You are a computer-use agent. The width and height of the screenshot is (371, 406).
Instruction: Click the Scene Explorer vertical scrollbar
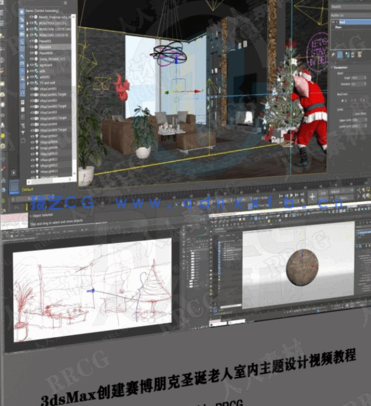click(74, 95)
